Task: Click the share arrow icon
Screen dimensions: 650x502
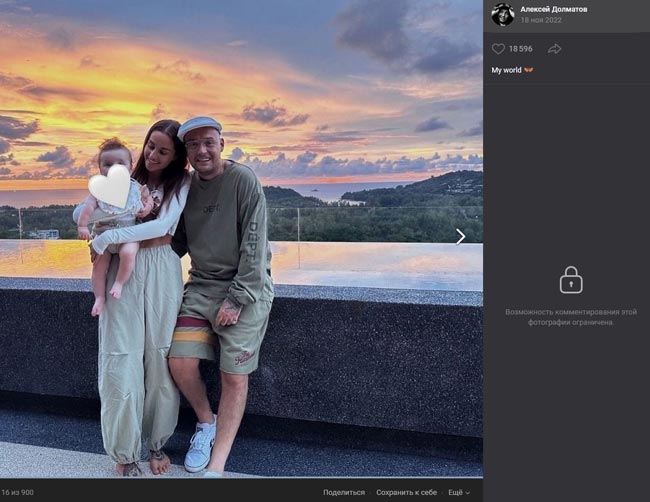Action: point(554,48)
